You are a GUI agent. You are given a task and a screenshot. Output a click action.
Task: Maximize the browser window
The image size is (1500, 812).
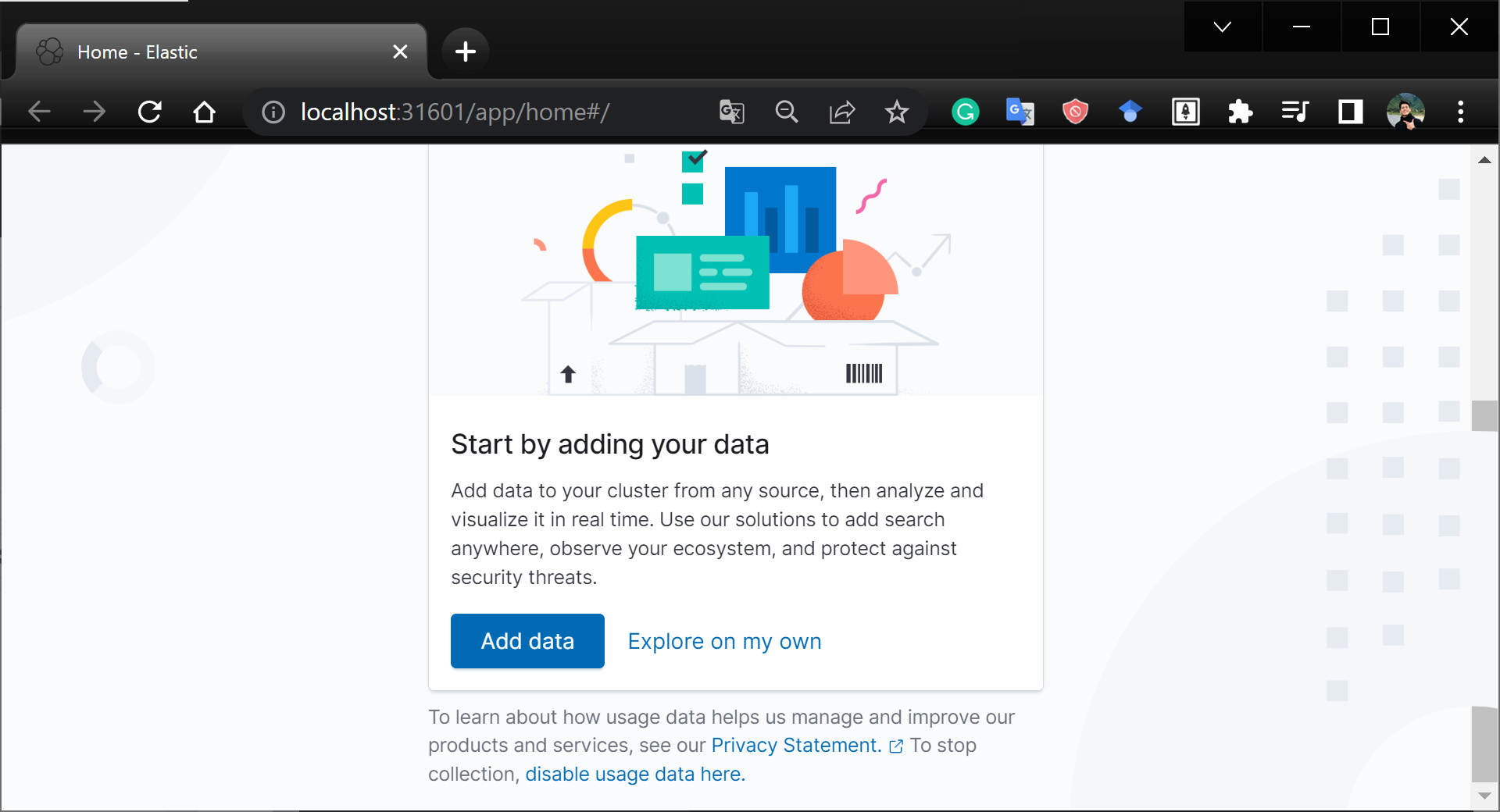click(1380, 27)
